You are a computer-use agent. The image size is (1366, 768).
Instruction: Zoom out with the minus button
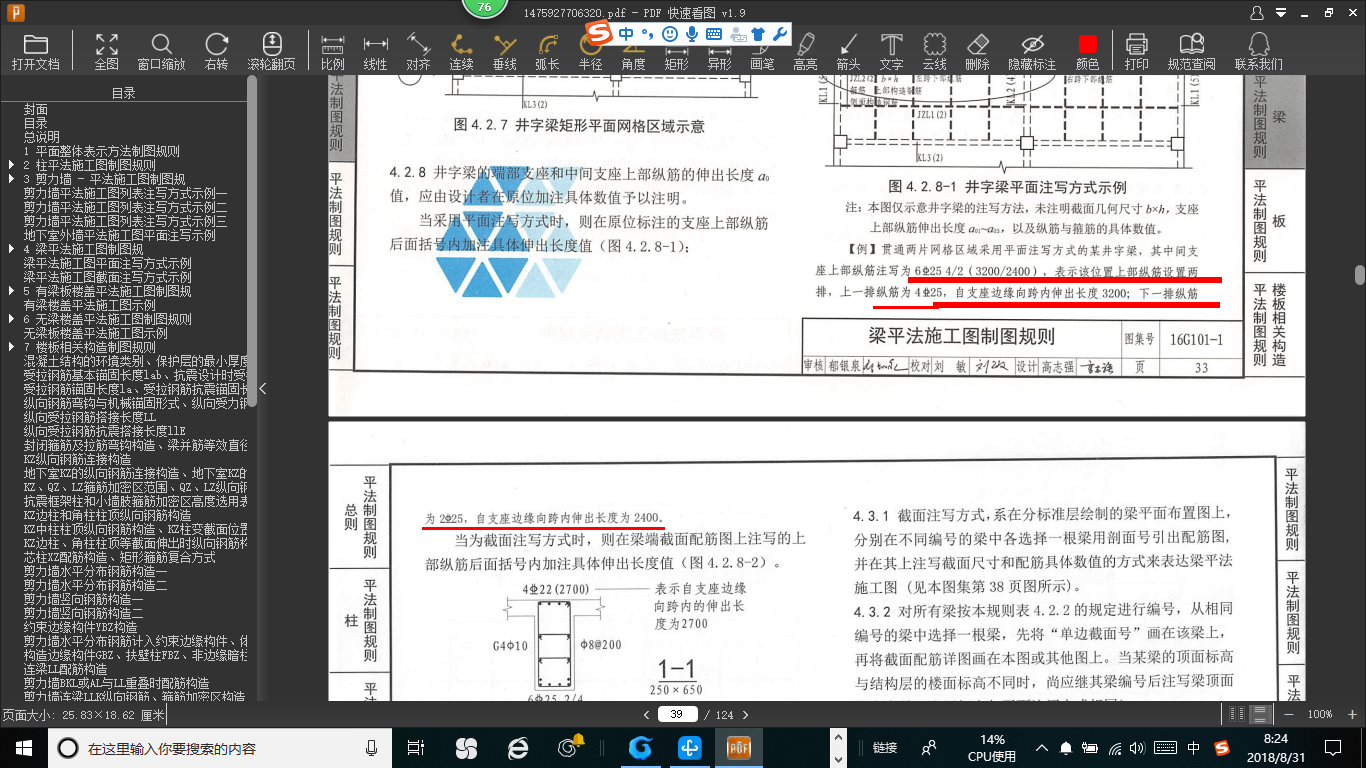pyautogui.click(x=1290, y=714)
